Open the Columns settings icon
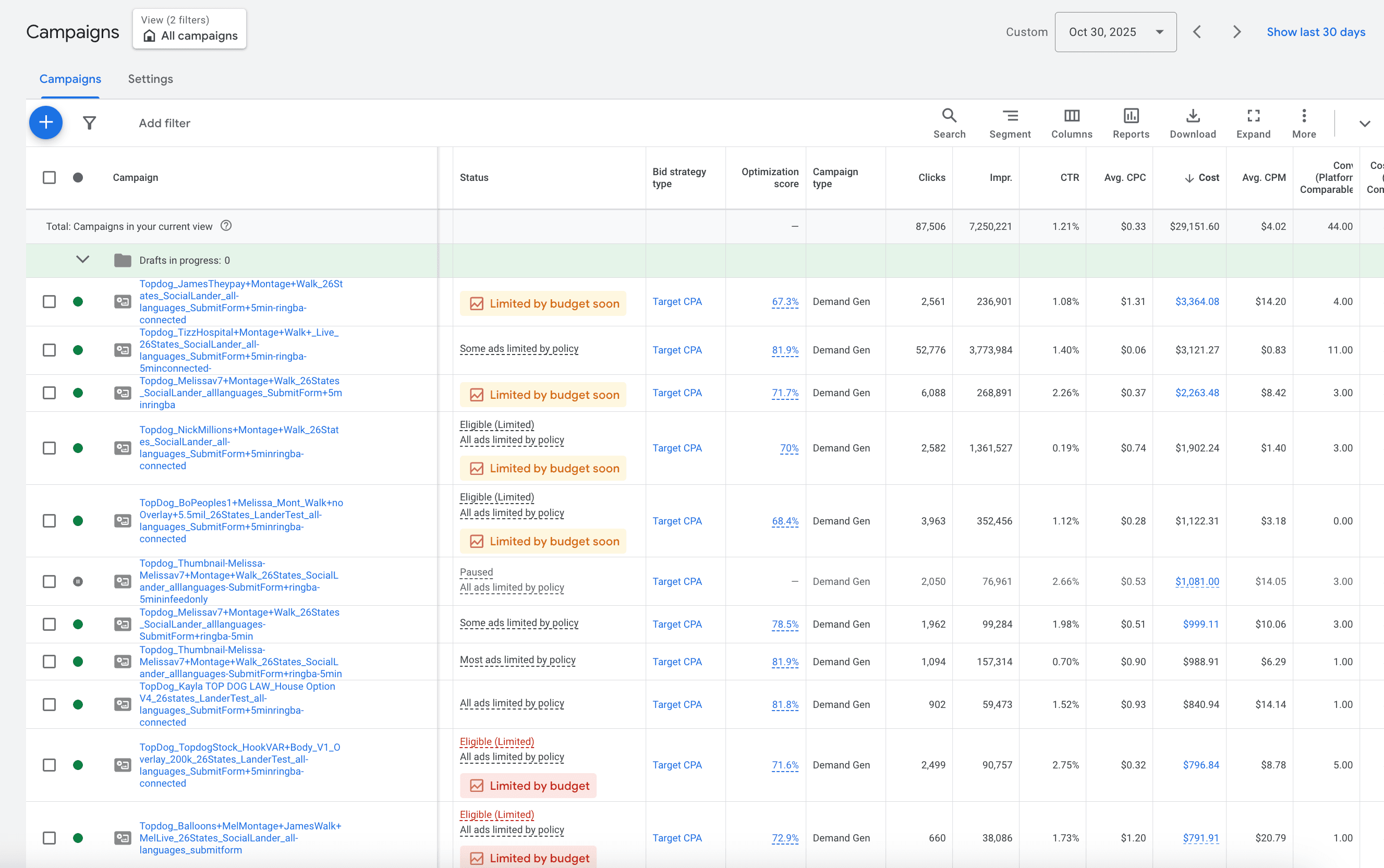This screenshot has height=868, width=1384. pyautogui.click(x=1072, y=123)
